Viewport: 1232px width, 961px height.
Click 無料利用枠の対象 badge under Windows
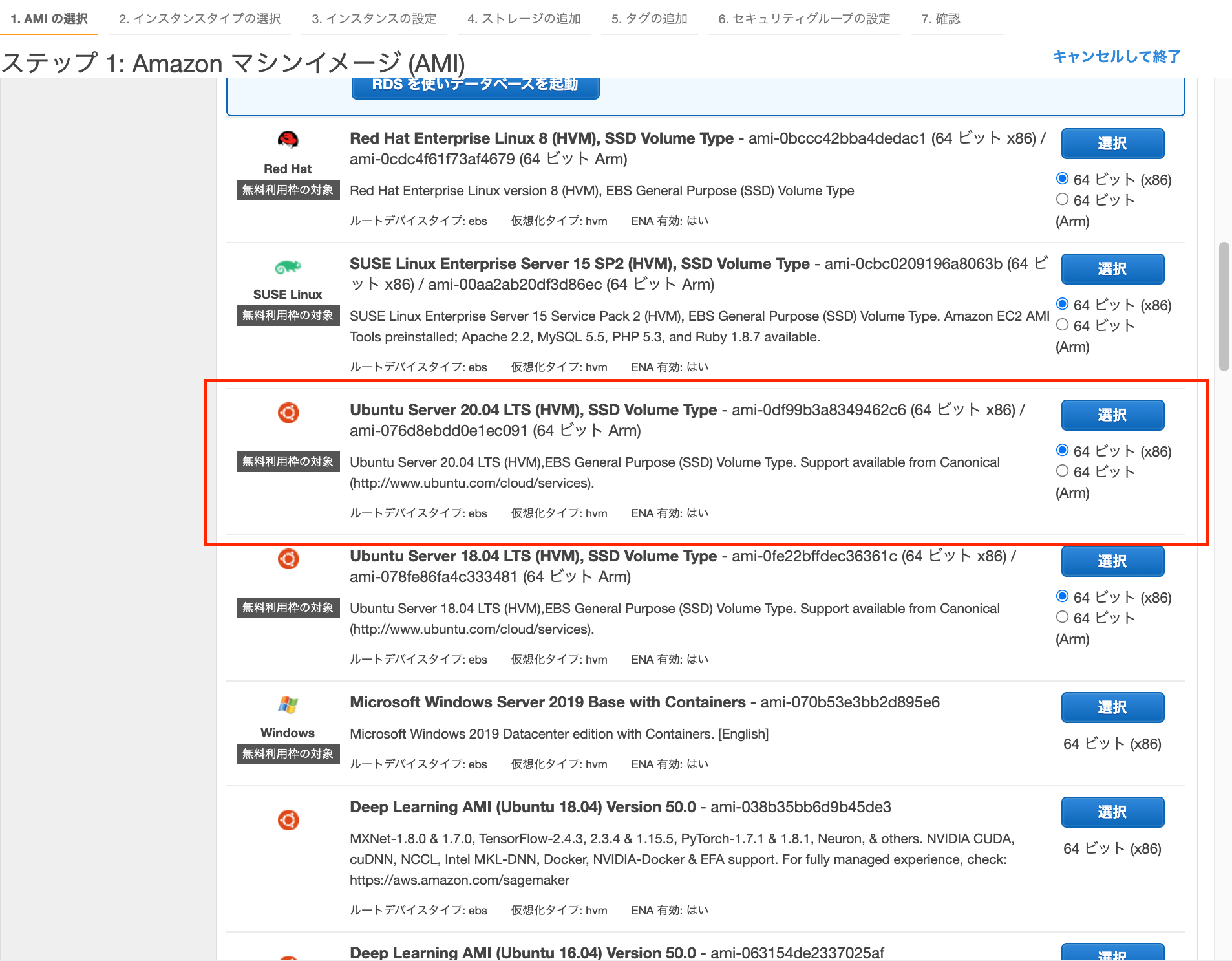point(288,754)
